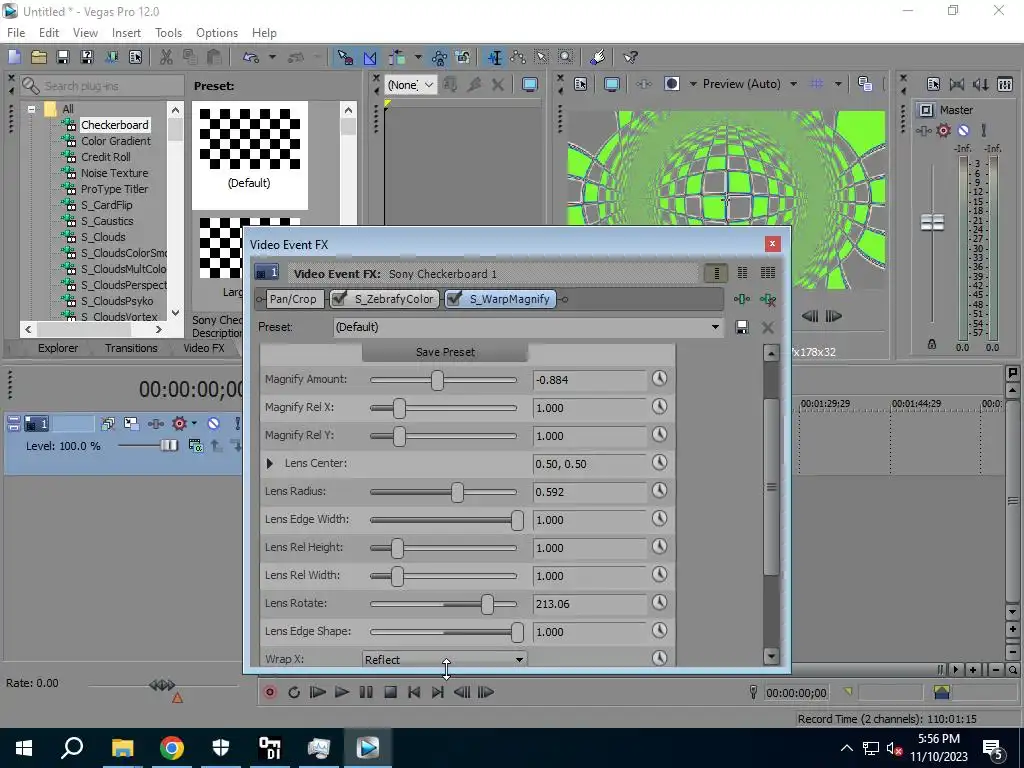Open the Preview (Auto) quality dropdown
The height and width of the screenshot is (768, 1024).
pos(793,84)
